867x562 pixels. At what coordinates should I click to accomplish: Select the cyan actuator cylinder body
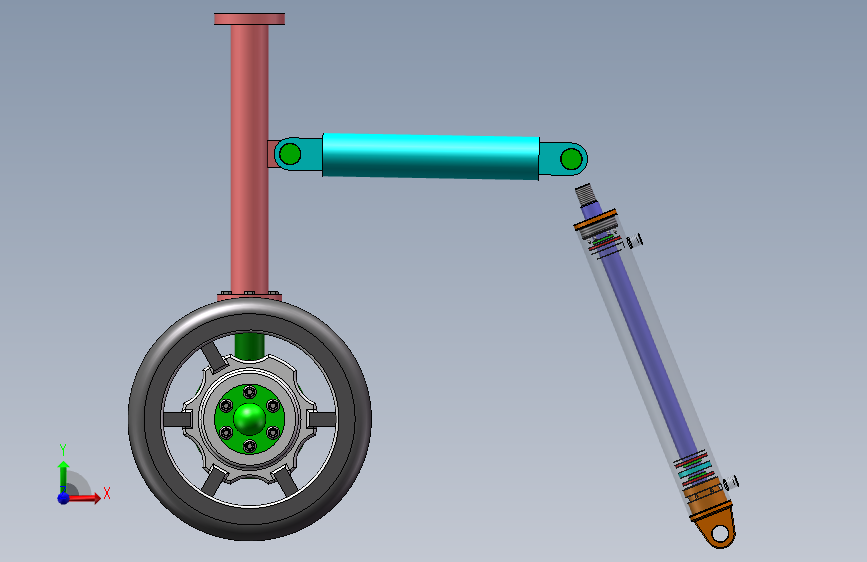[431, 157]
